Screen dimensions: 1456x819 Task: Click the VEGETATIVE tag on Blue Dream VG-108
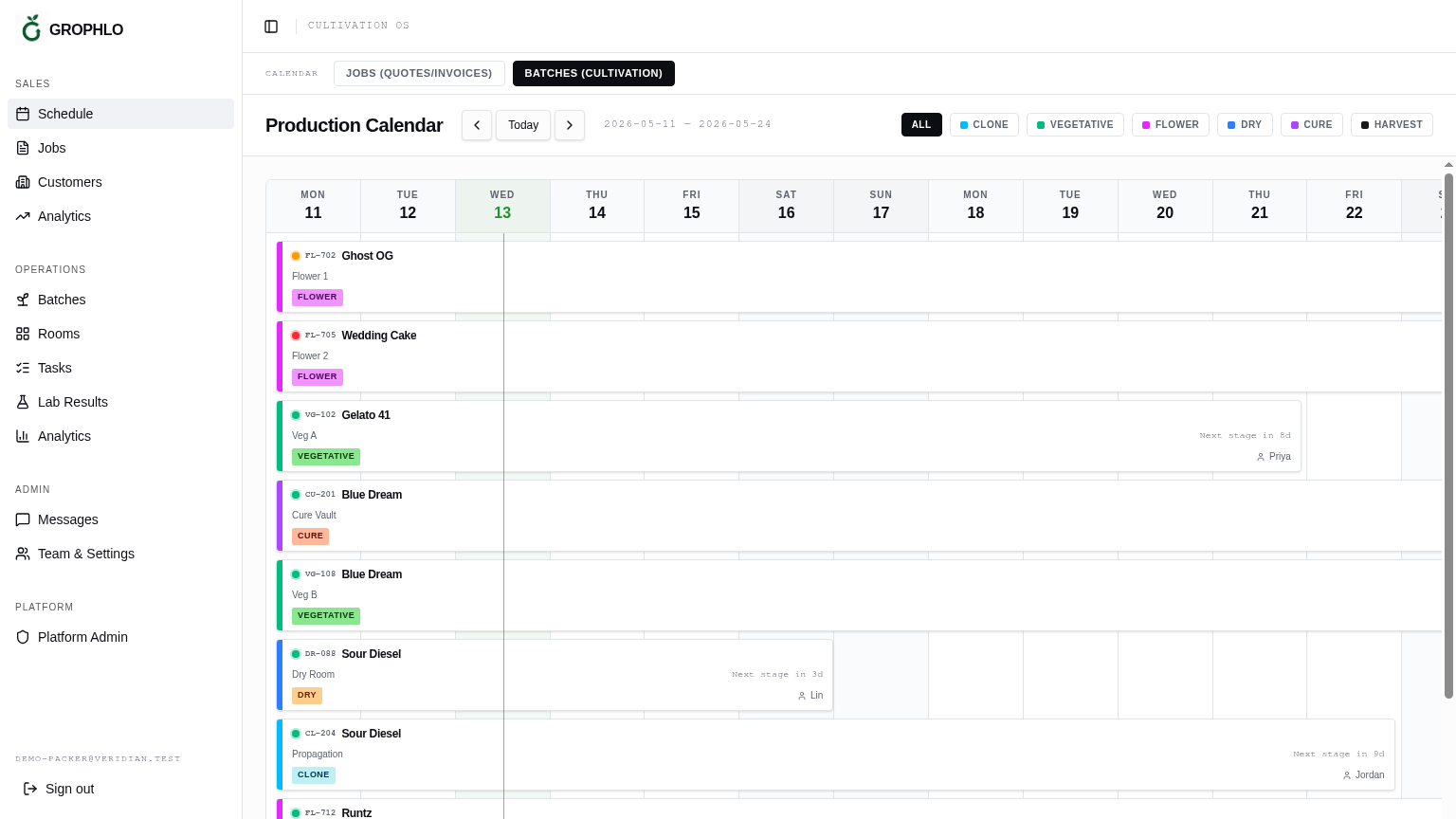[x=326, y=616]
